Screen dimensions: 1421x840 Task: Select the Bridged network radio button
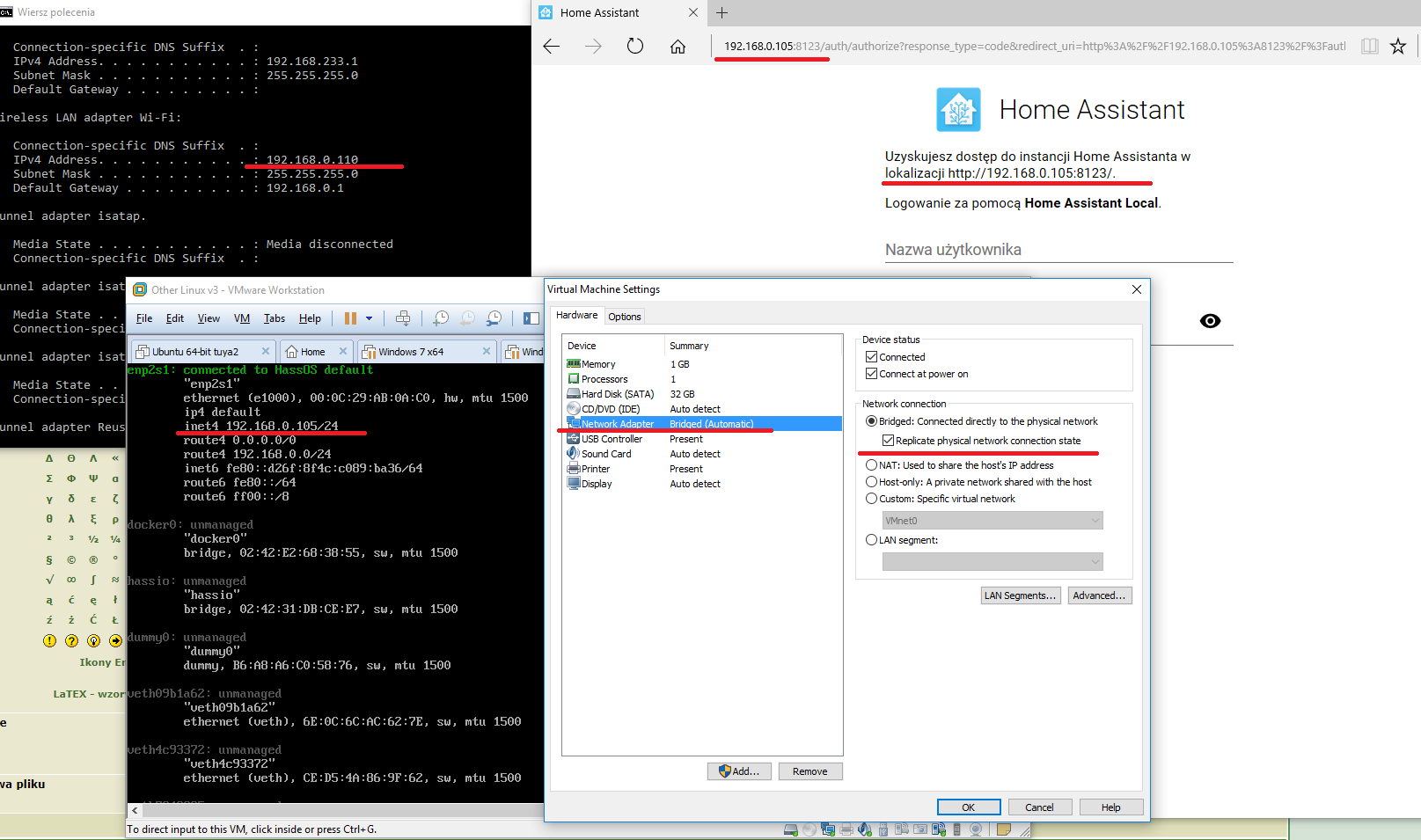[x=871, y=421]
